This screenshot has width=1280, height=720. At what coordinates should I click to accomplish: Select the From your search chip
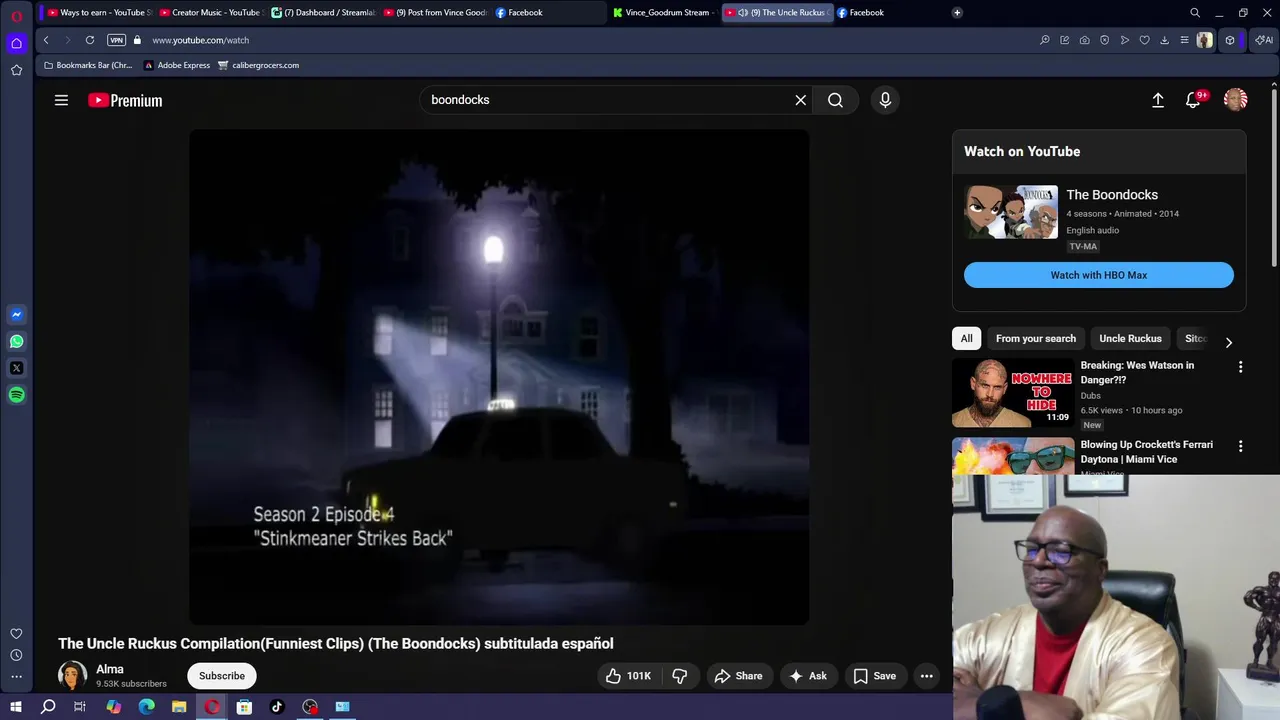click(1036, 338)
